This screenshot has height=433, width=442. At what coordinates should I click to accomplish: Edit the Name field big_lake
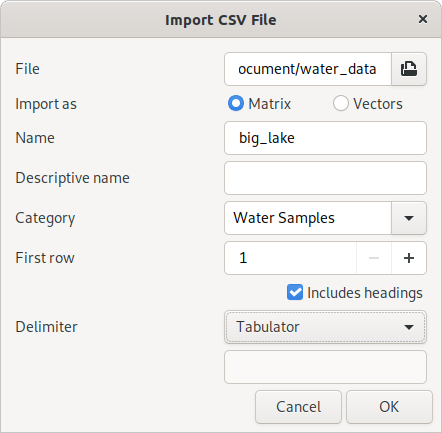(325, 138)
